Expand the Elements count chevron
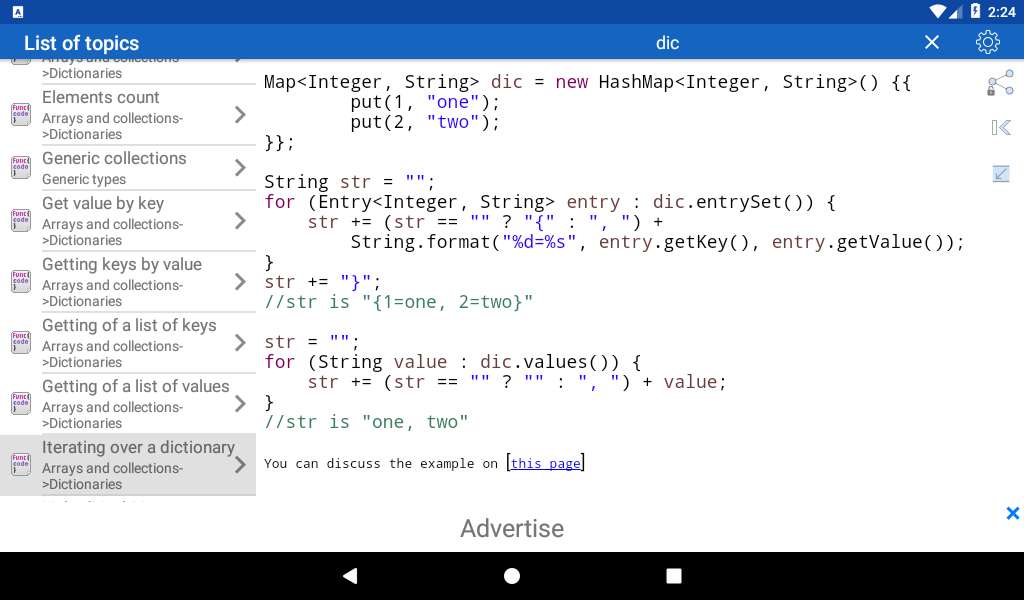 click(x=240, y=115)
